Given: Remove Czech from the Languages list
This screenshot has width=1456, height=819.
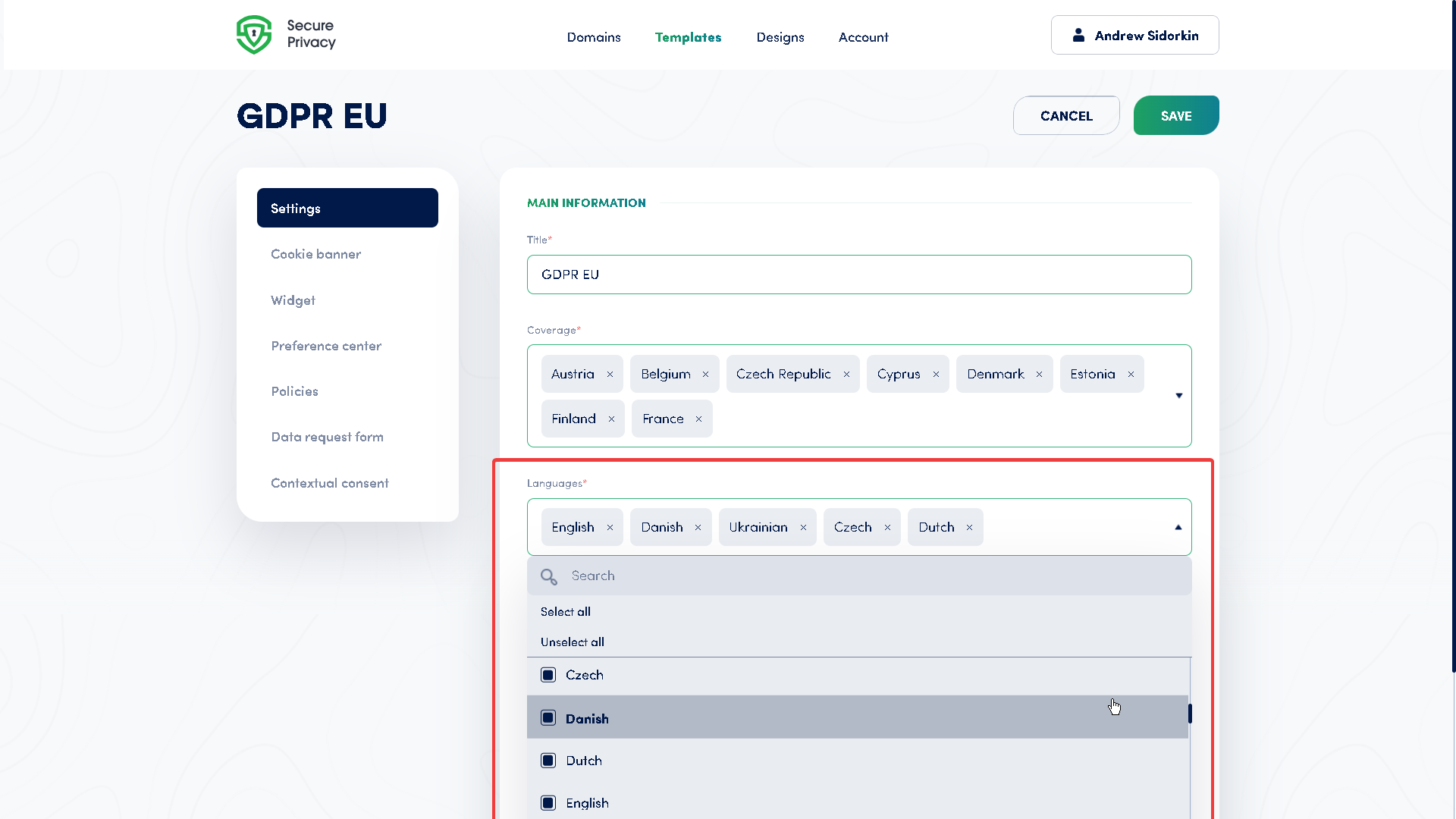Looking at the screenshot, I should pyautogui.click(x=887, y=526).
